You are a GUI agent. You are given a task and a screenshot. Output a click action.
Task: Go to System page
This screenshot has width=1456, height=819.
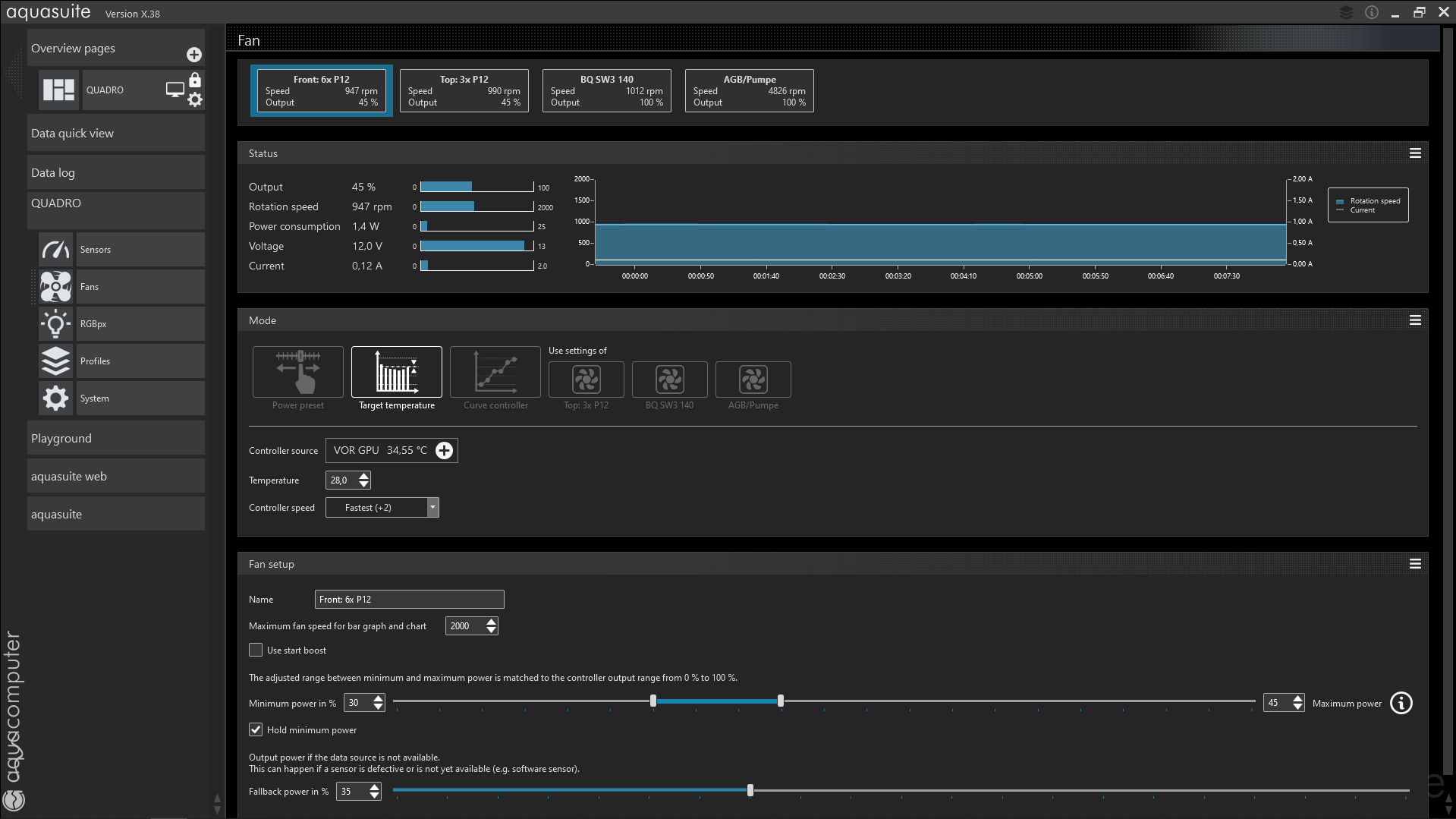(x=140, y=398)
